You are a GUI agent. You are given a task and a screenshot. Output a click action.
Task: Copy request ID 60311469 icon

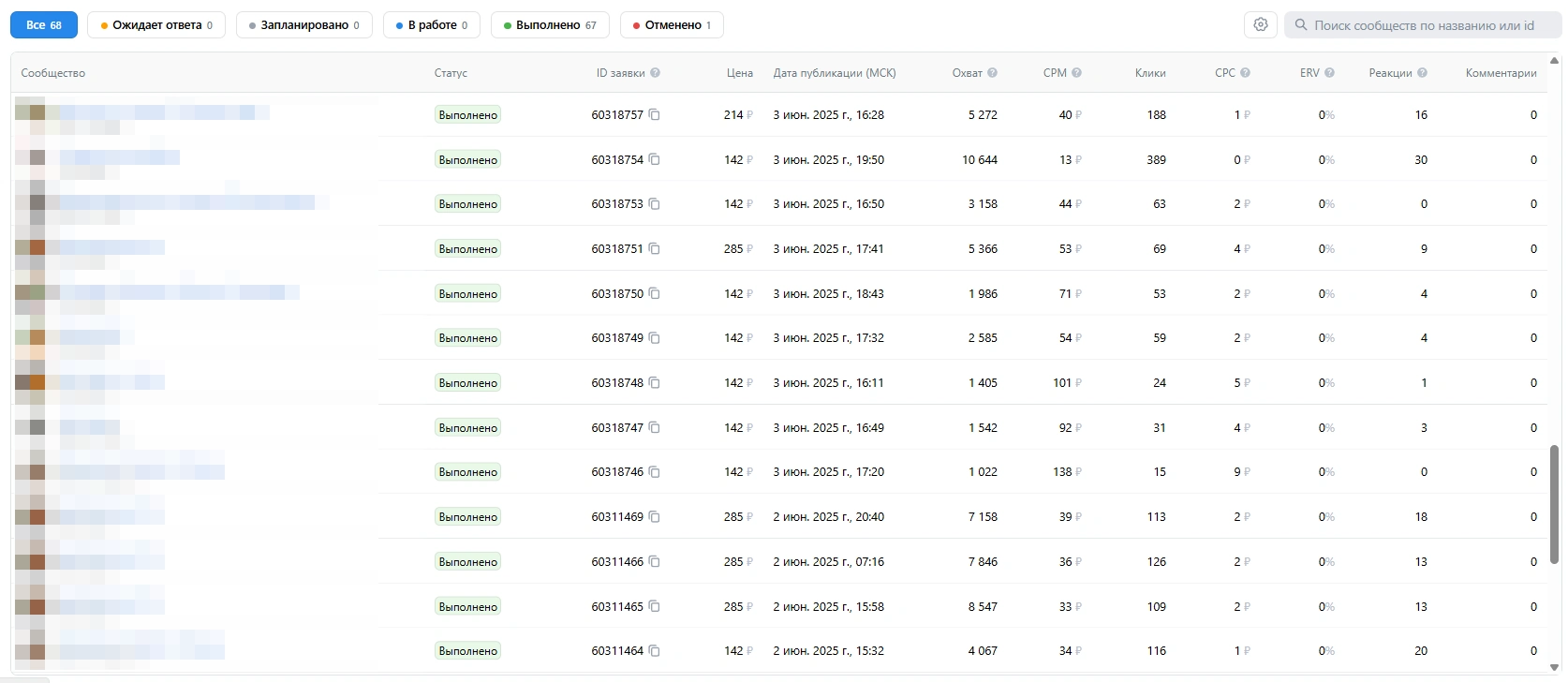coord(655,517)
